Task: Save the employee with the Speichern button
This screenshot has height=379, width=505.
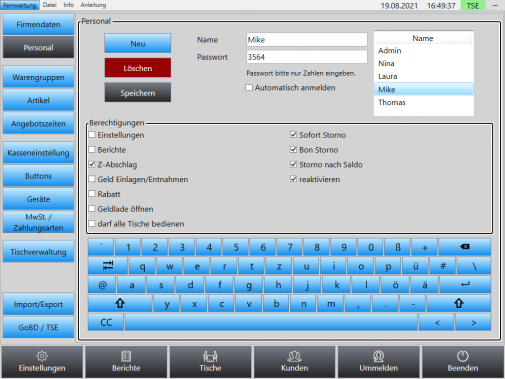Action: 138,93
